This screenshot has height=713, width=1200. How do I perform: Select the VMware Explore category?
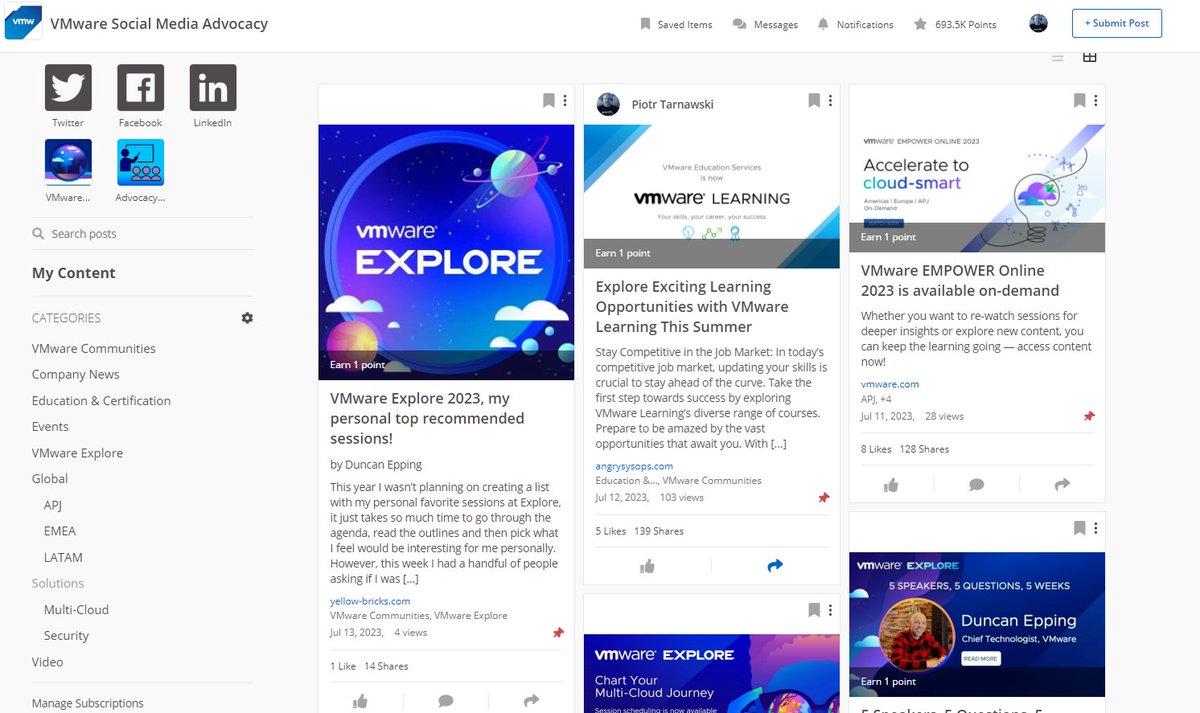pos(78,453)
